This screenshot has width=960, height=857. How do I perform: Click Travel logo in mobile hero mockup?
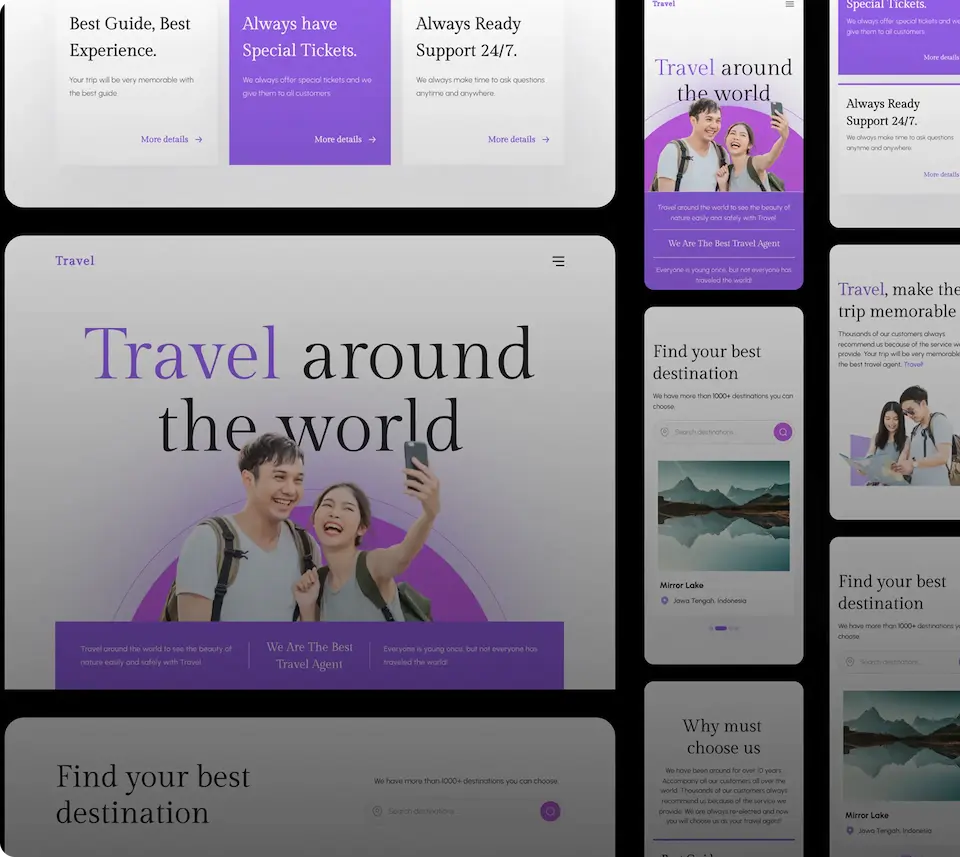point(664,4)
